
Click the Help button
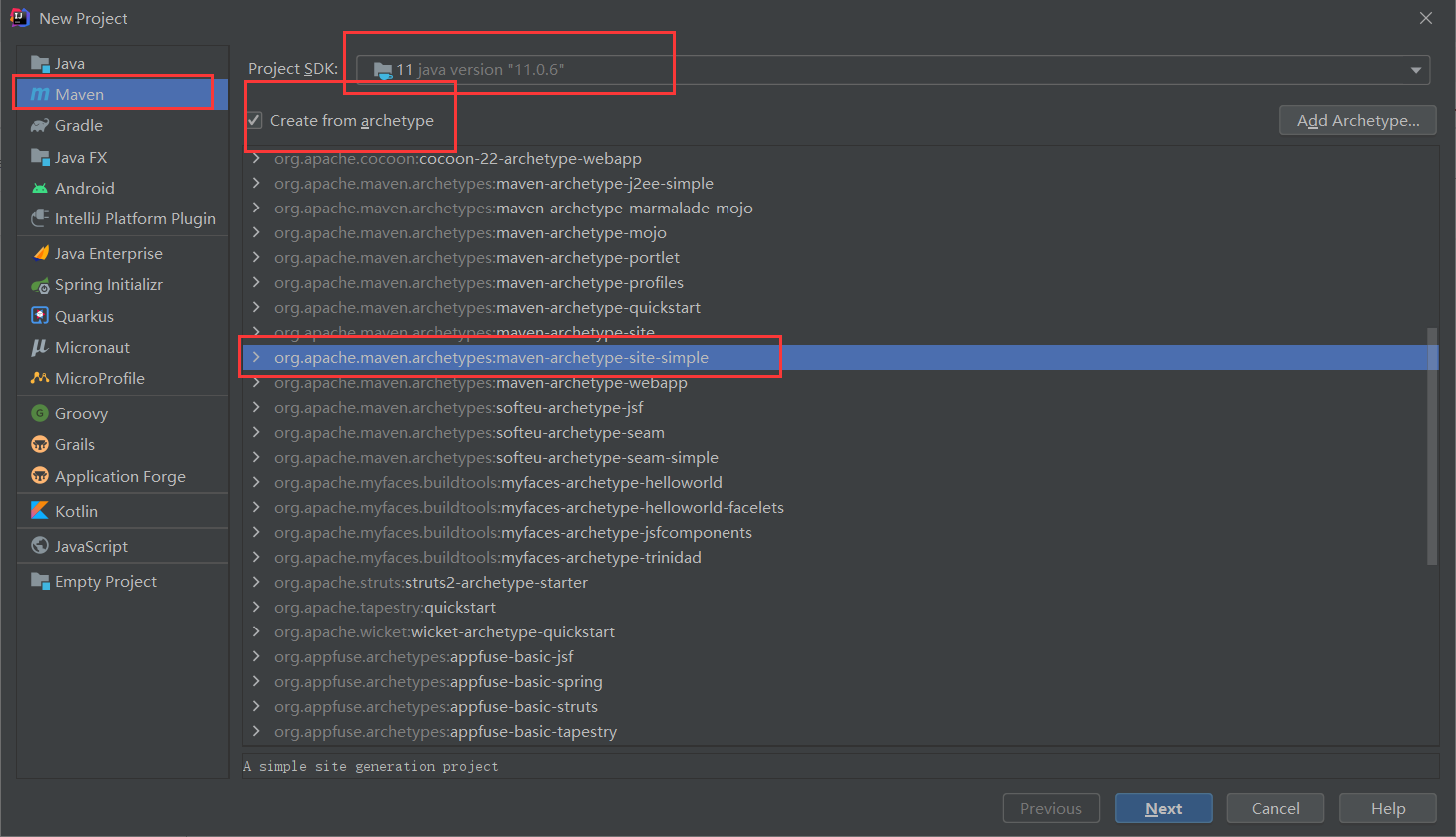1388,808
